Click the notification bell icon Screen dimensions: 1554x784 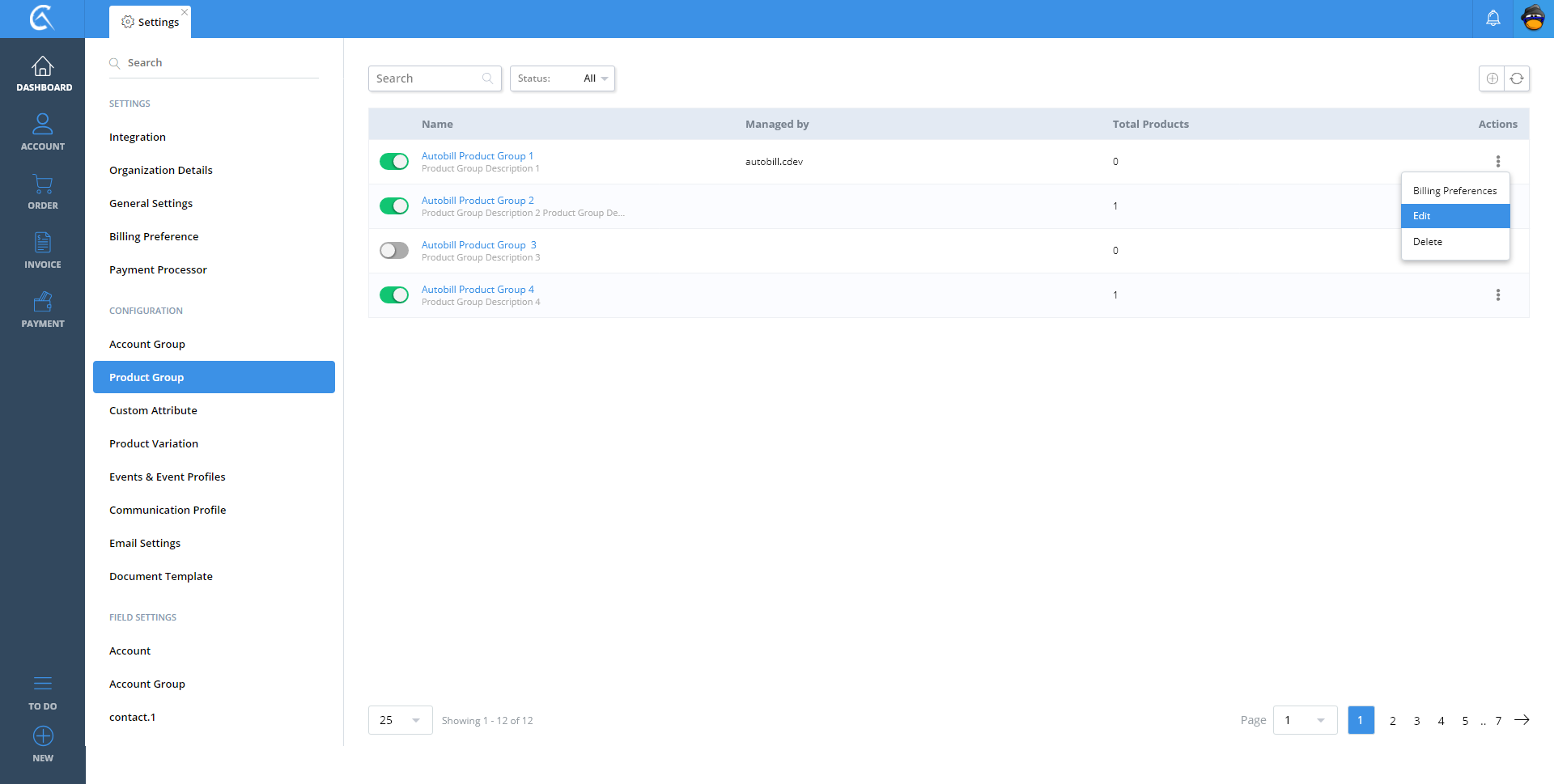click(1492, 19)
